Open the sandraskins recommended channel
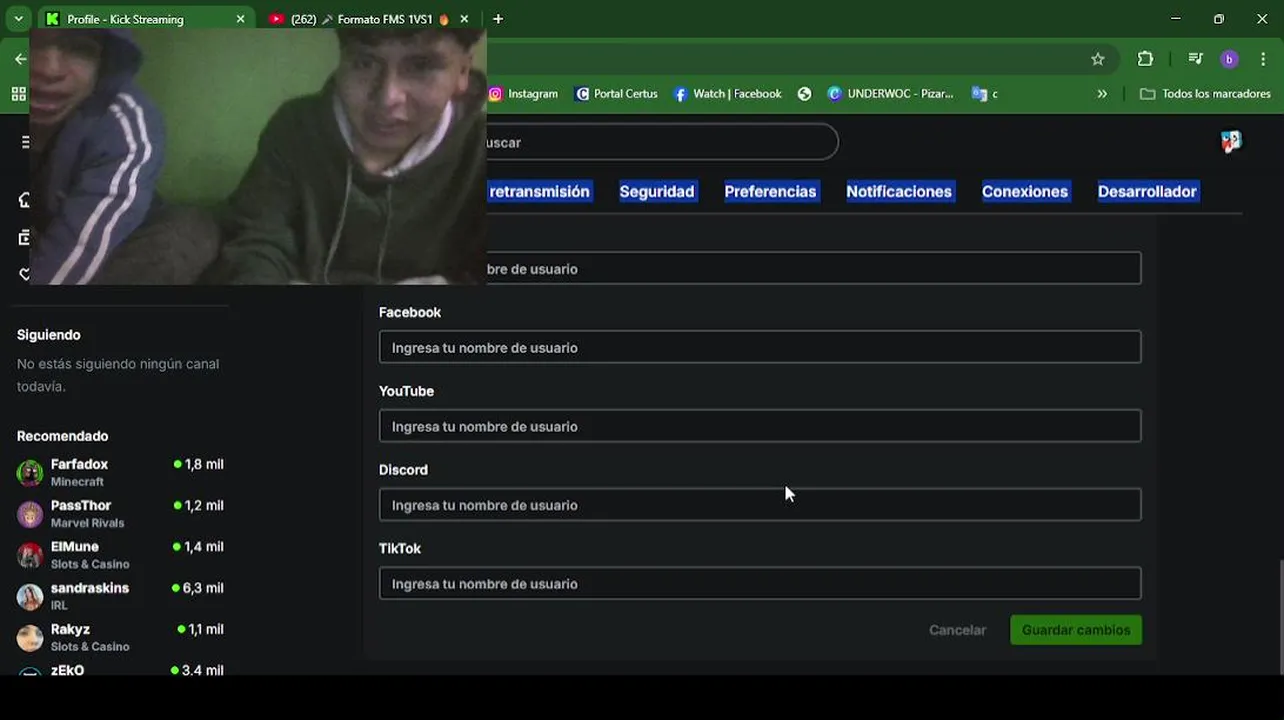 pos(120,596)
